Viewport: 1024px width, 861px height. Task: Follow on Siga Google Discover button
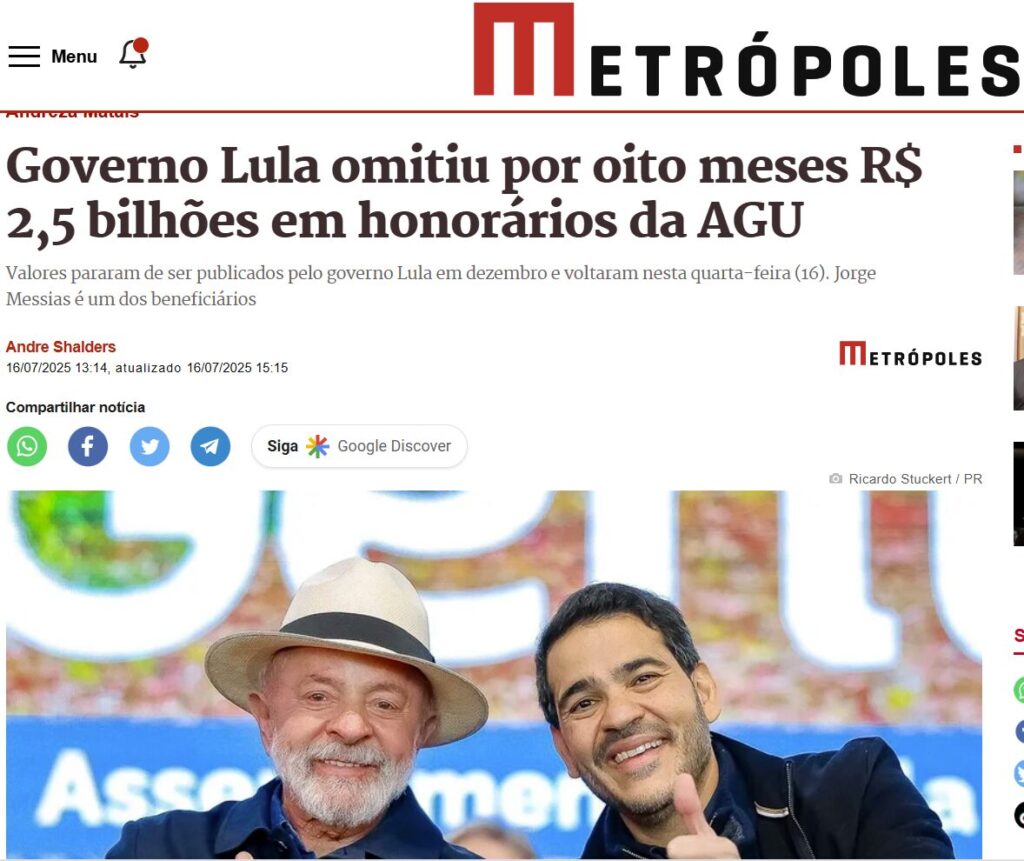(359, 446)
